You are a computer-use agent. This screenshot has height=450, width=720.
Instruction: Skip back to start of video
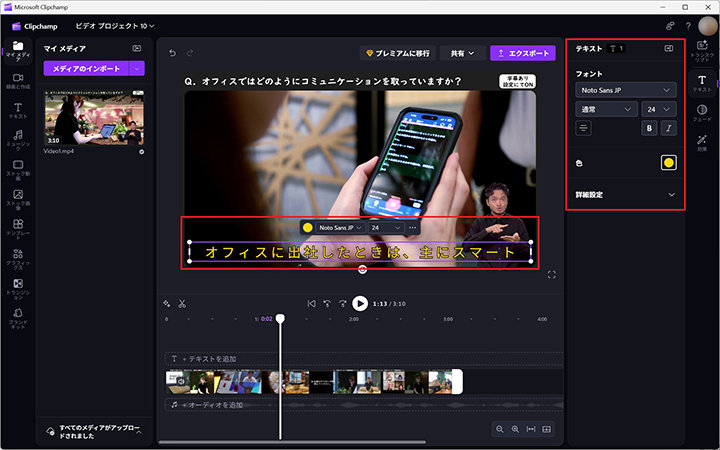tap(311, 304)
